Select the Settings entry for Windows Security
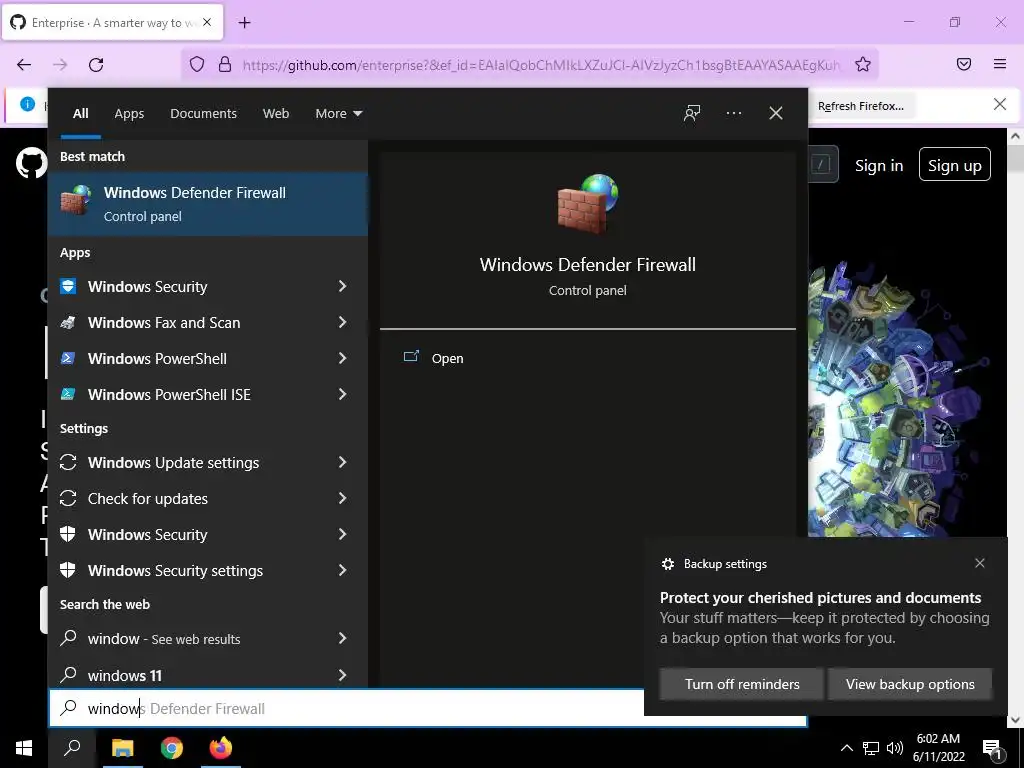This screenshot has height=768, width=1024. (x=208, y=534)
